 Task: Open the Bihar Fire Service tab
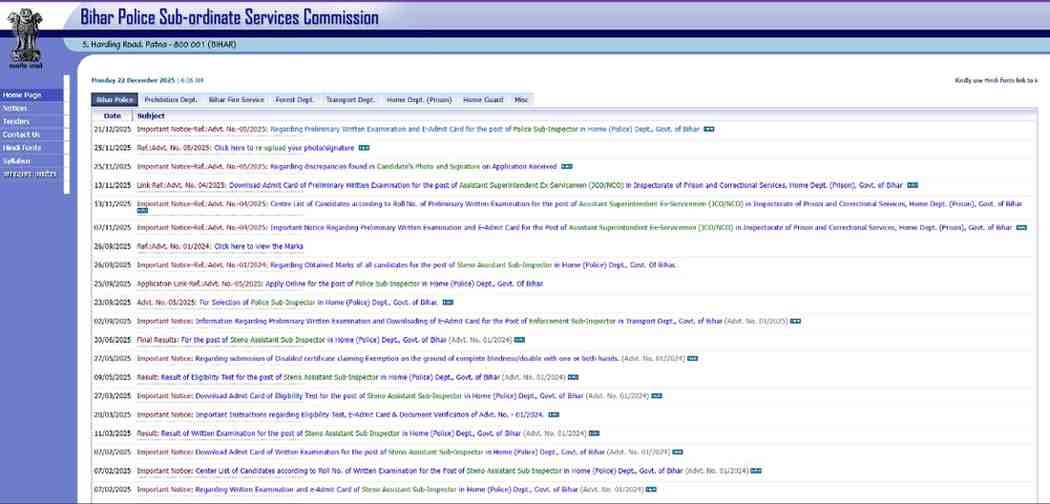236,100
